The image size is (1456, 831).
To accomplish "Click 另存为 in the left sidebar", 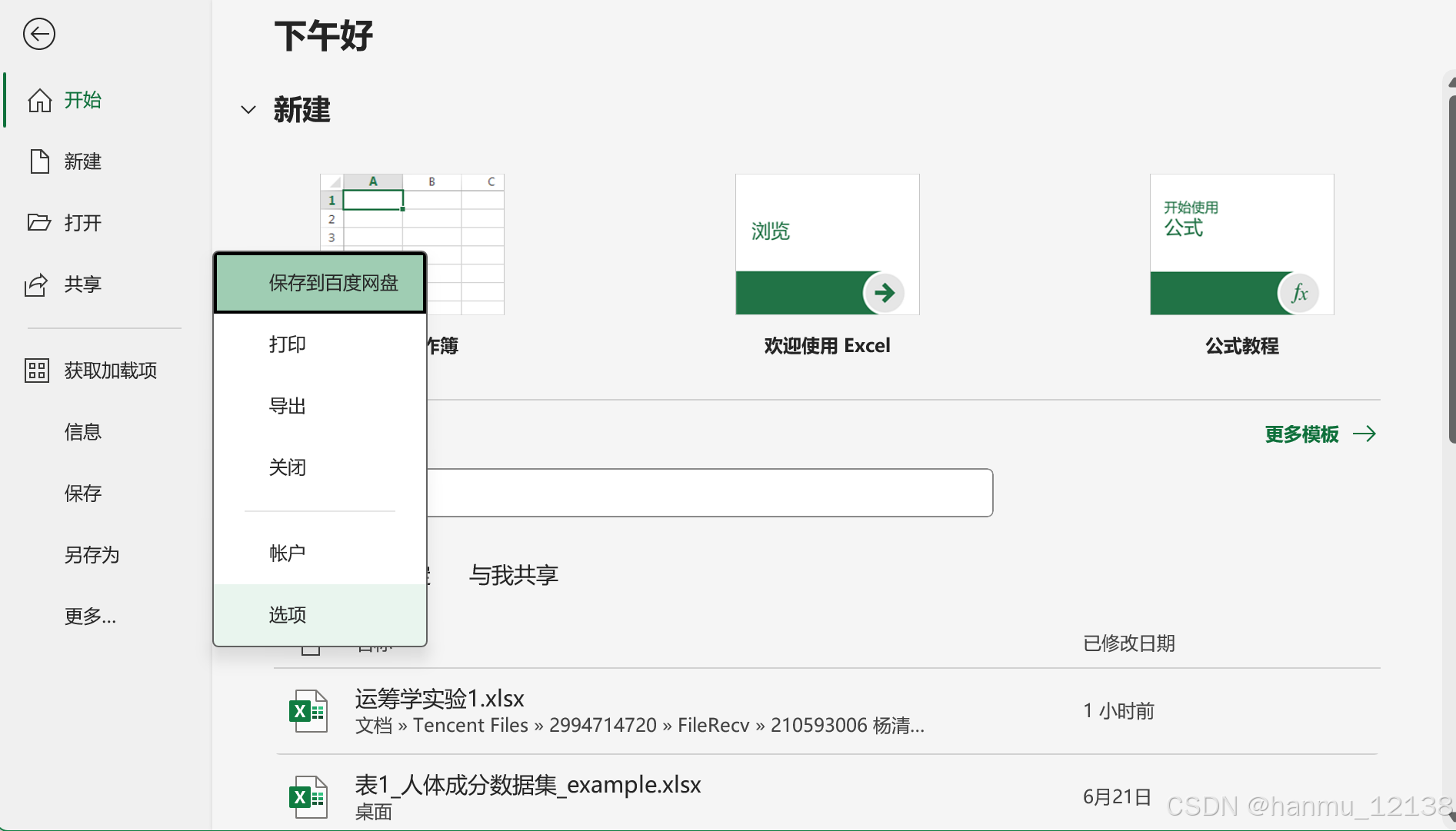I will [x=92, y=555].
